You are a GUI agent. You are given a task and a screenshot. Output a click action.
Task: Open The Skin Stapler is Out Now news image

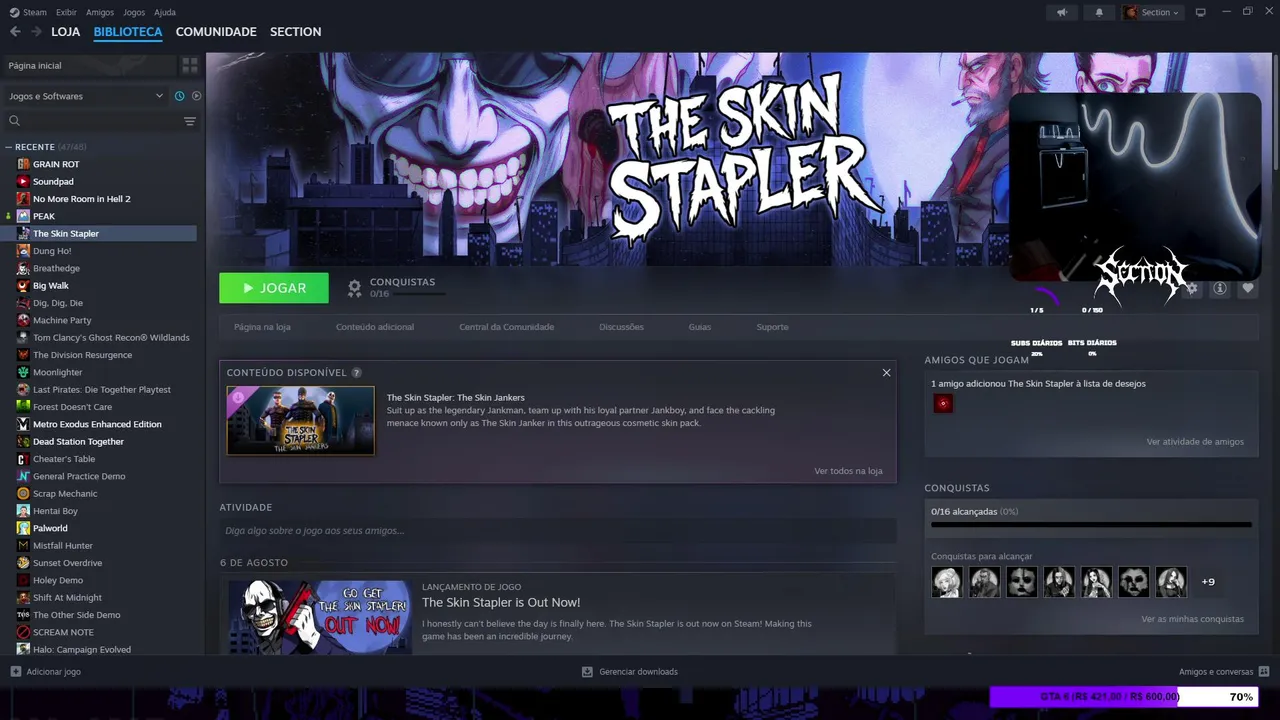pyautogui.click(x=320, y=617)
